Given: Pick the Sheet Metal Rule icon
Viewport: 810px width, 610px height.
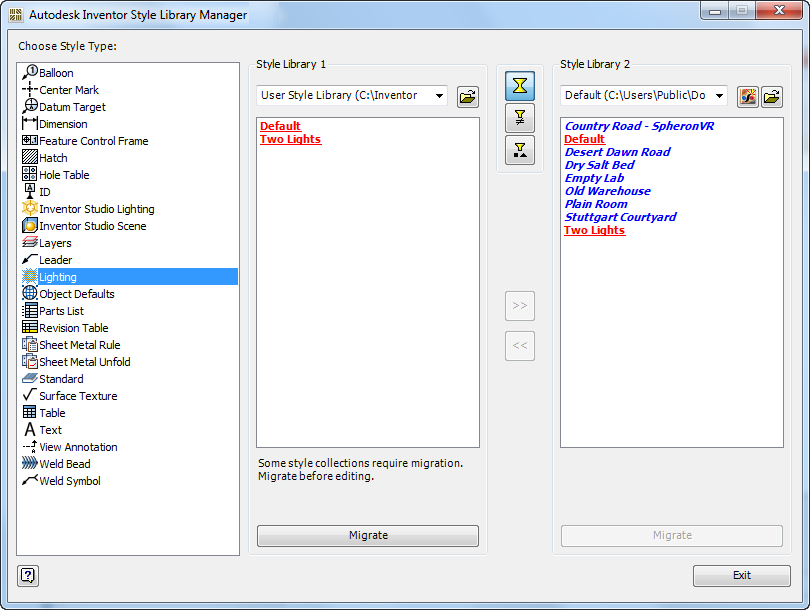Looking at the screenshot, I should tap(30, 345).
